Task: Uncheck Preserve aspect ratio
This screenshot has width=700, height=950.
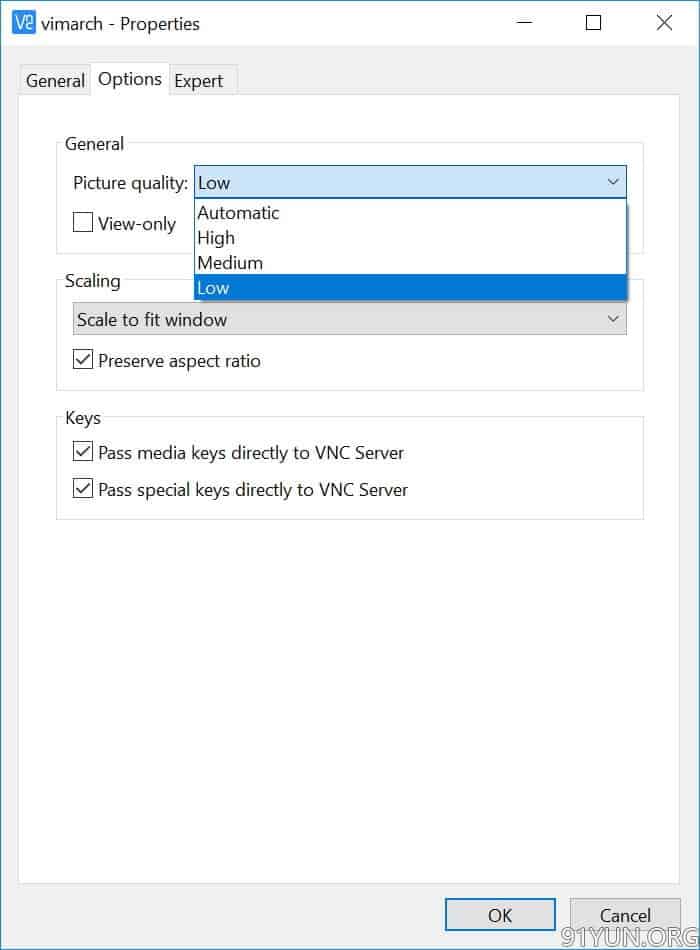Action: (83, 360)
